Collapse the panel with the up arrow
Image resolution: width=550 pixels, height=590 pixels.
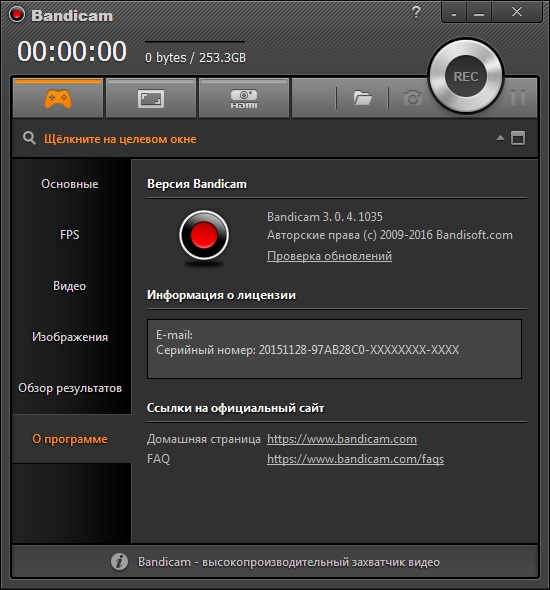(x=500, y=138)
